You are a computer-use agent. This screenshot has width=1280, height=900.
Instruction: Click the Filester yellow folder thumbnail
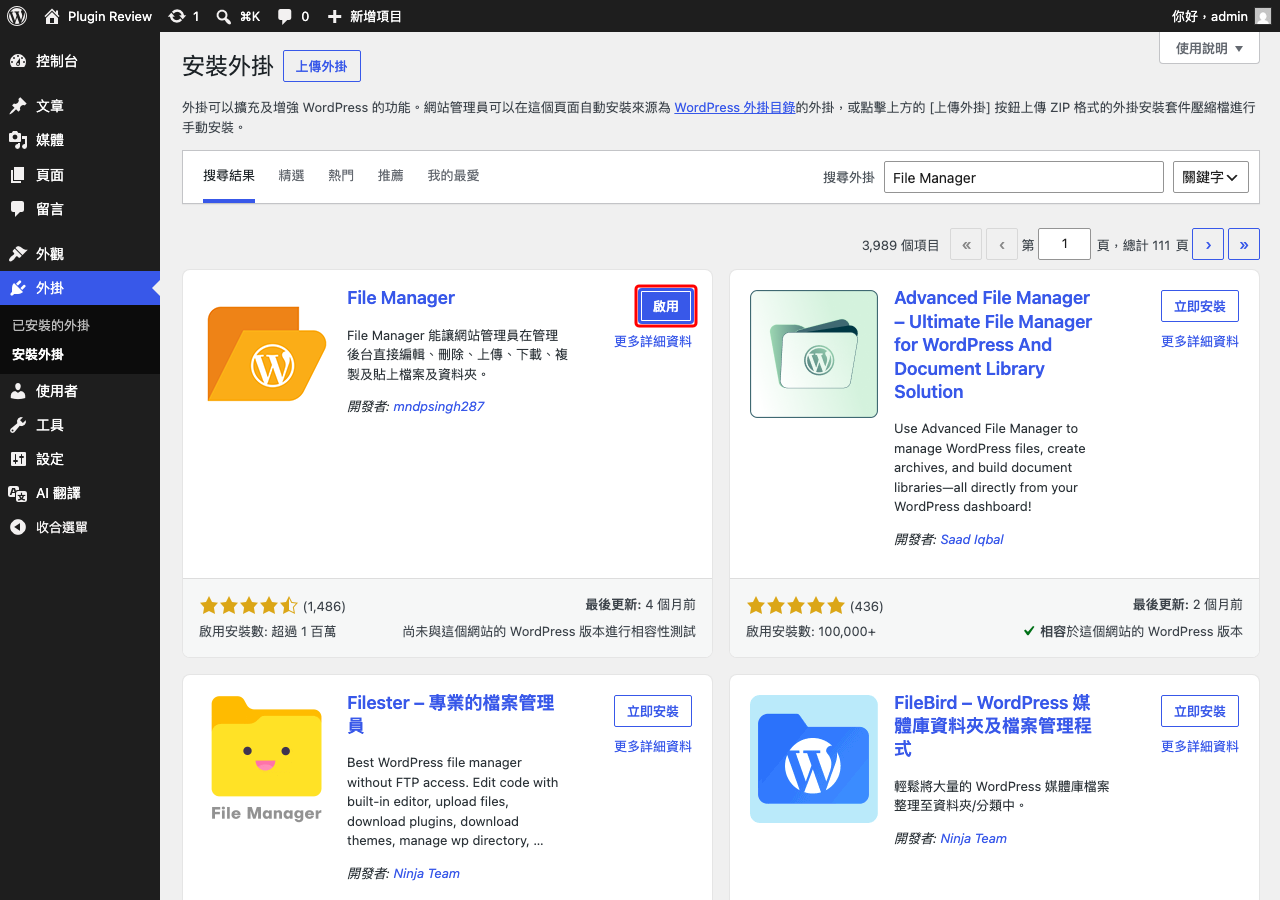(x=267, y=759)
